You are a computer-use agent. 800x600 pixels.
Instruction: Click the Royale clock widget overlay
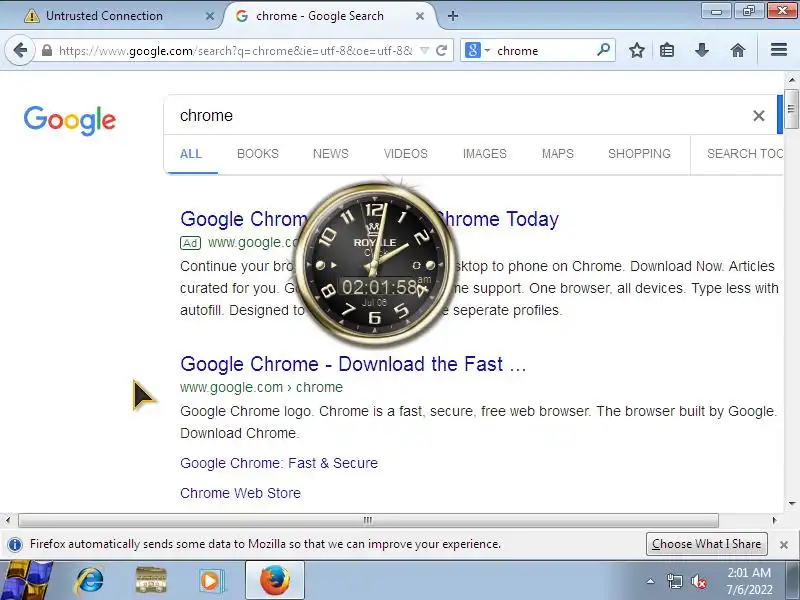(374, 265)
